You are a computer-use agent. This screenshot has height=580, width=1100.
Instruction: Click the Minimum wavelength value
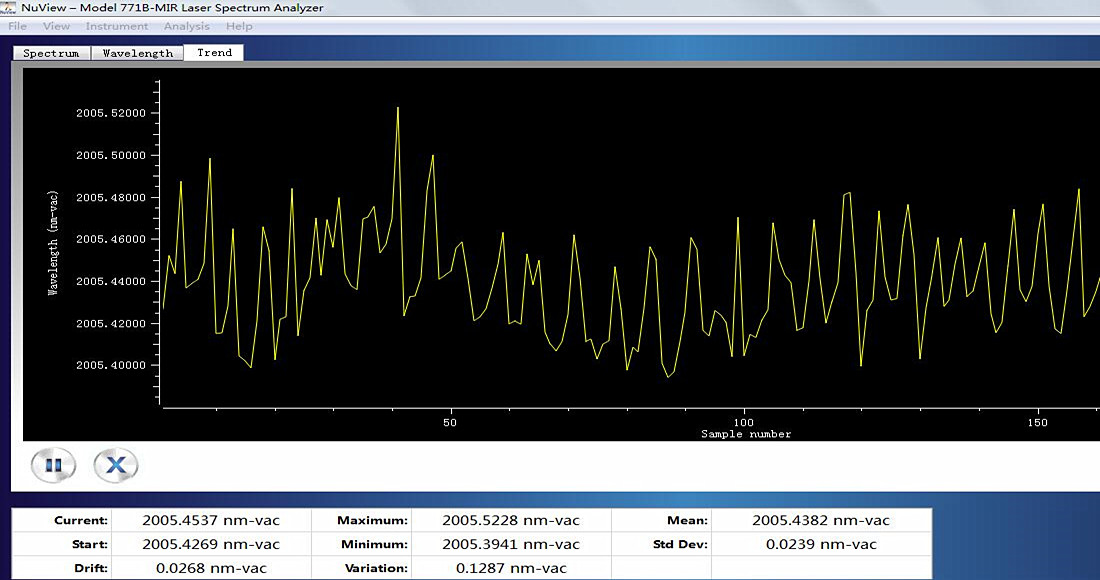click(511, 544)
